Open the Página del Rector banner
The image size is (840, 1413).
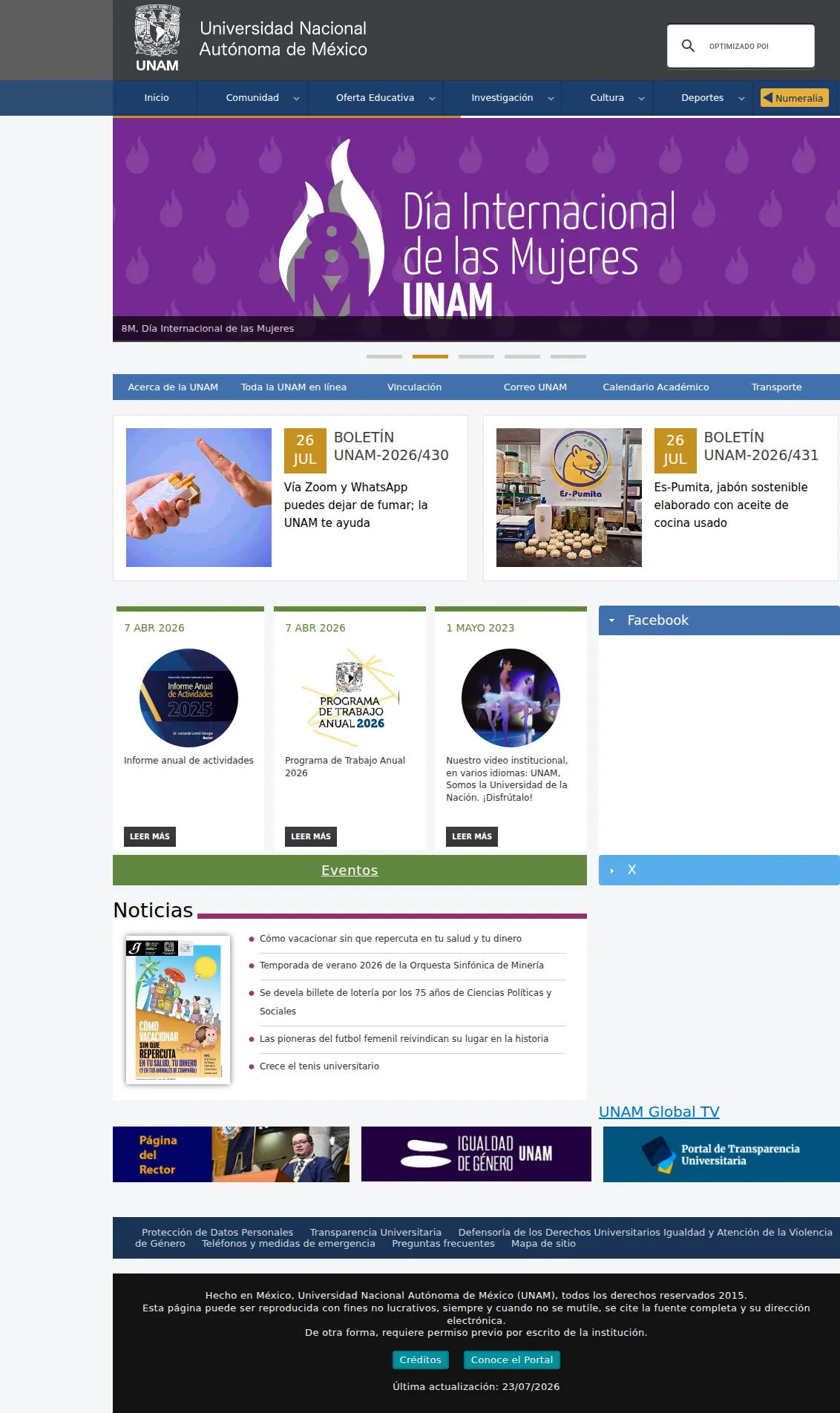[x=231, y=1154]
